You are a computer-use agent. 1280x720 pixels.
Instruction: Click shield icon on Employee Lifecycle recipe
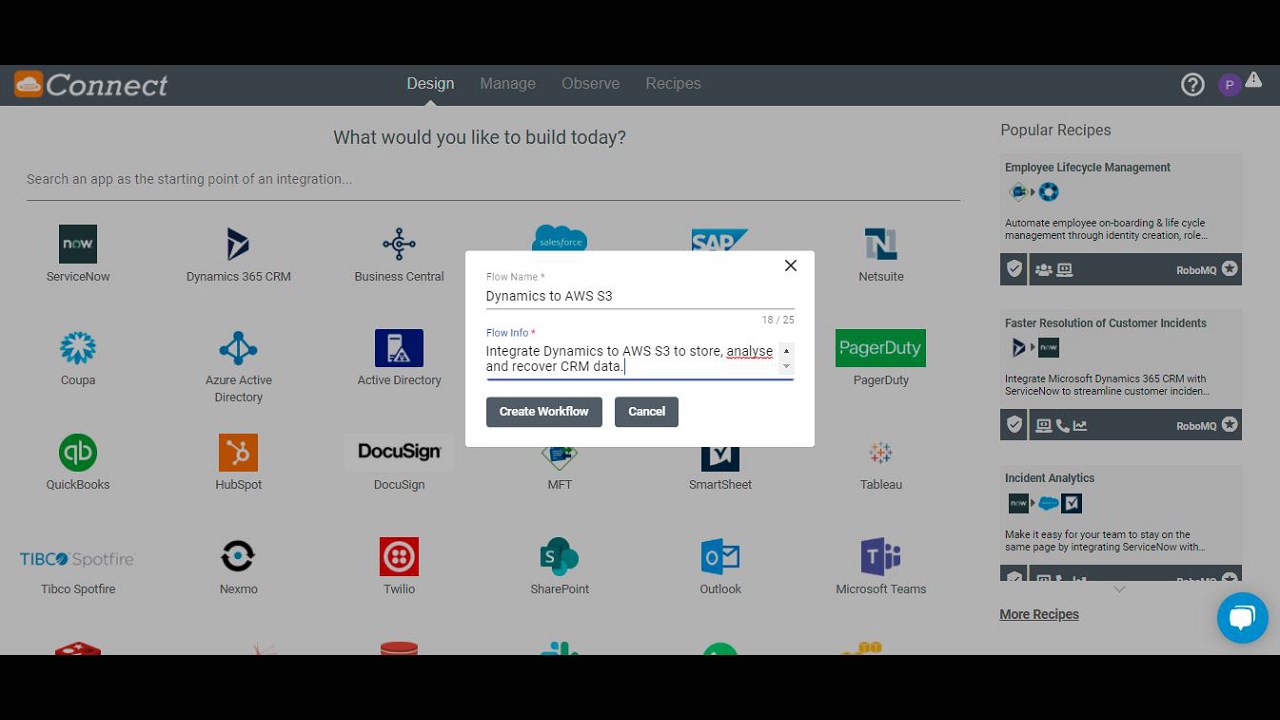(x=1014, y=269)
